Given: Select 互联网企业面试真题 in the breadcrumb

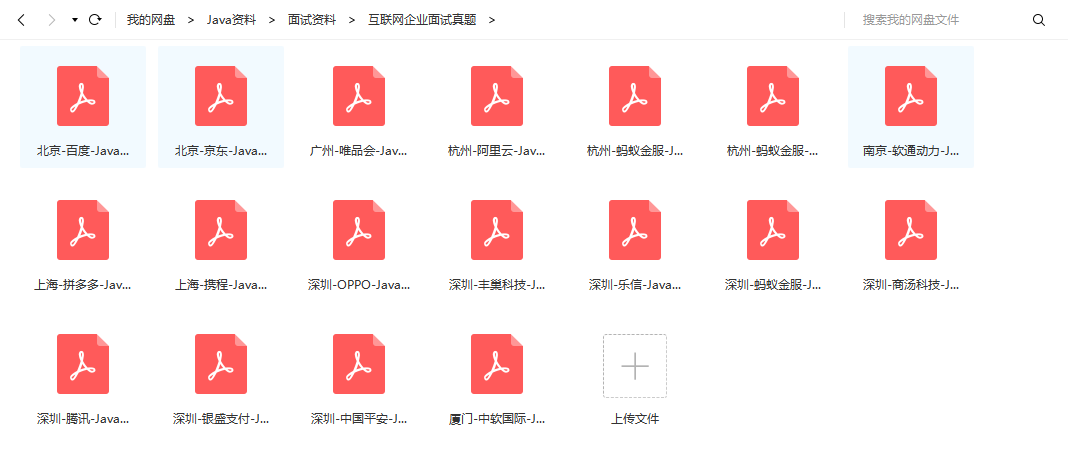Looking at the screenshot, I should (x=422, y=20).
